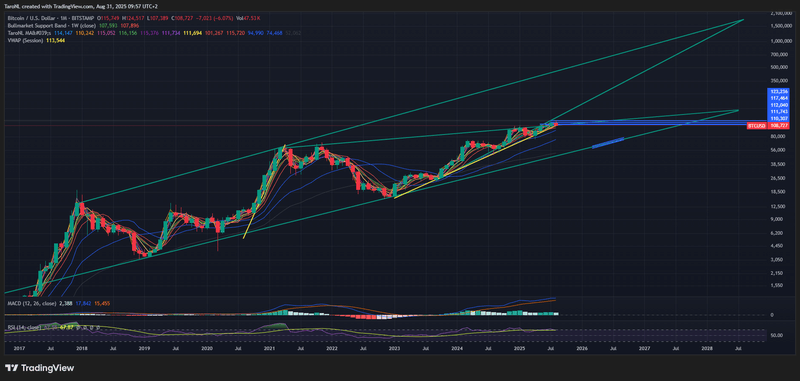Click the yellow MA value 111,694
800x381 pixels.
click(193, 33)
